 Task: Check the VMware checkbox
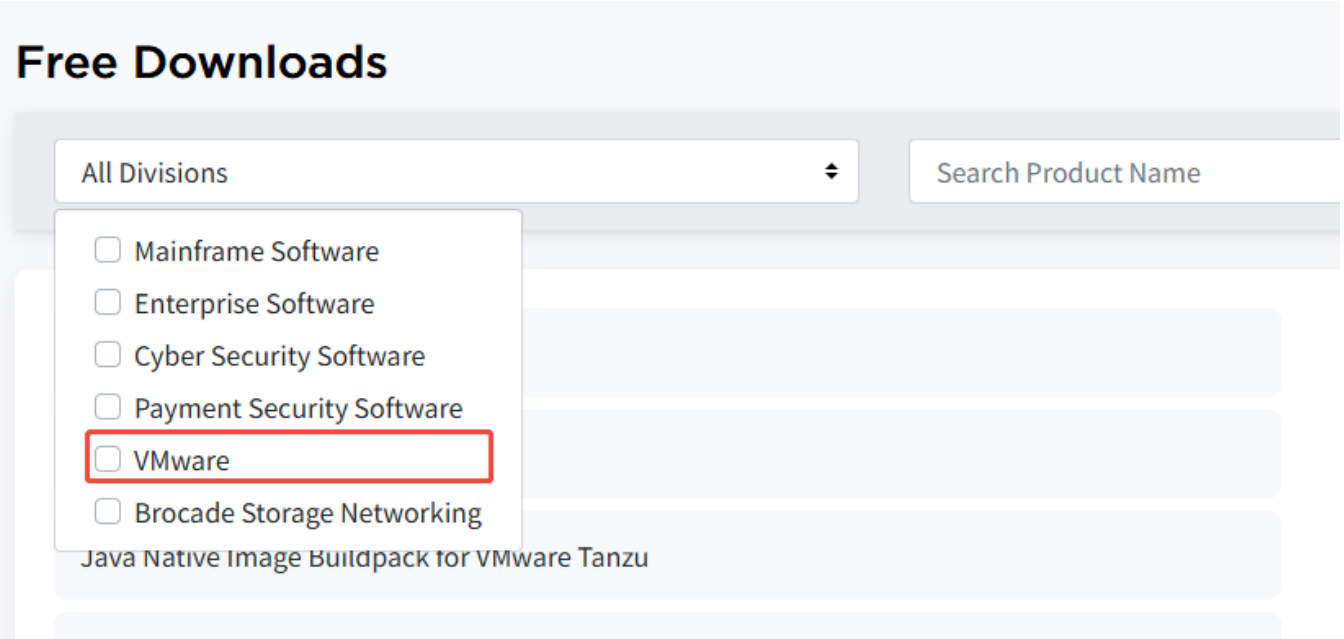click(x=107, y=459)
